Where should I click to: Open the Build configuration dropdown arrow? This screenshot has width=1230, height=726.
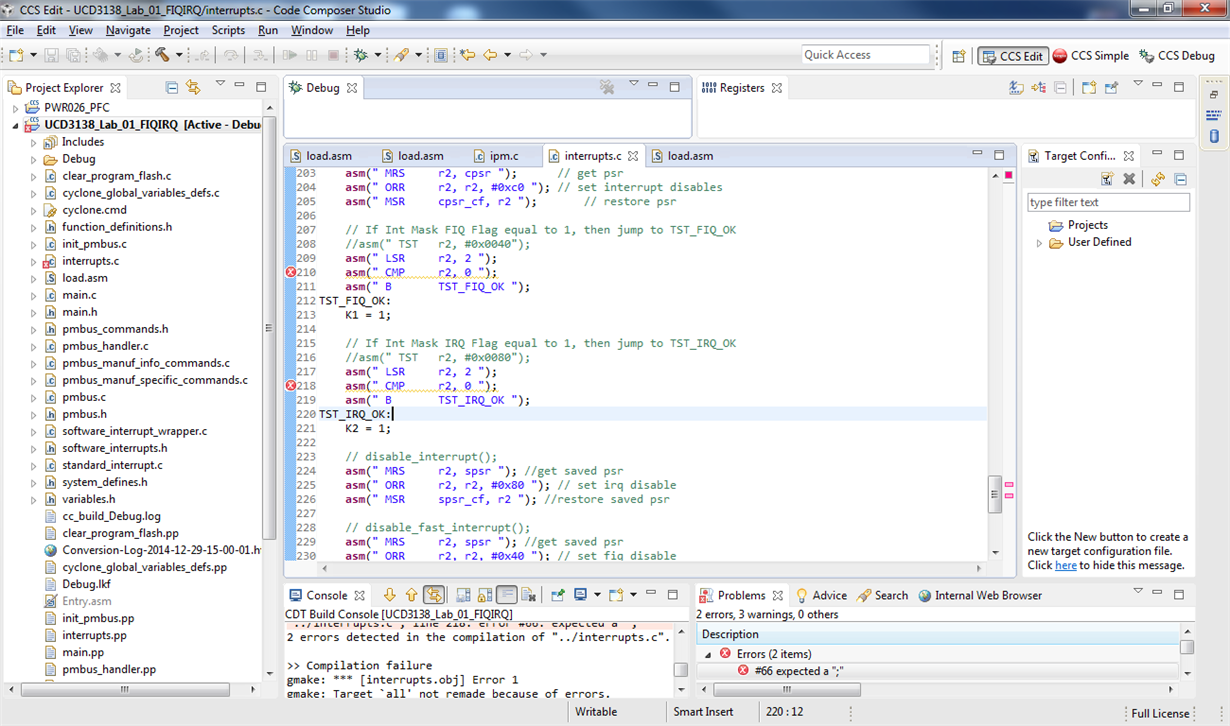pyautogui.click(x=179, y=55)
